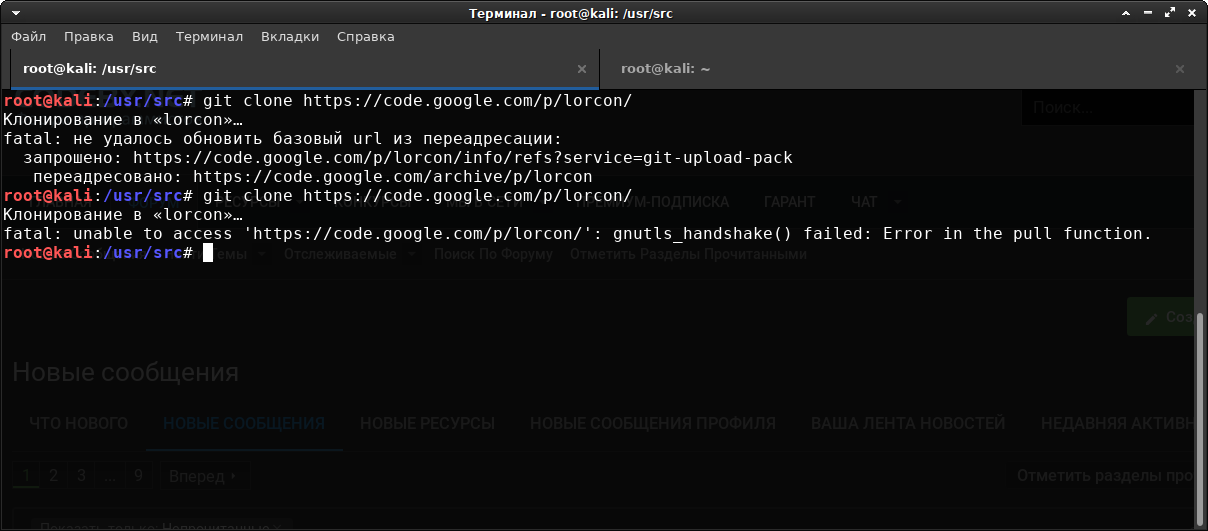This screenshot has height=531, width=1208.
Task: Close the terminal window
Action: click(1194, 13)
